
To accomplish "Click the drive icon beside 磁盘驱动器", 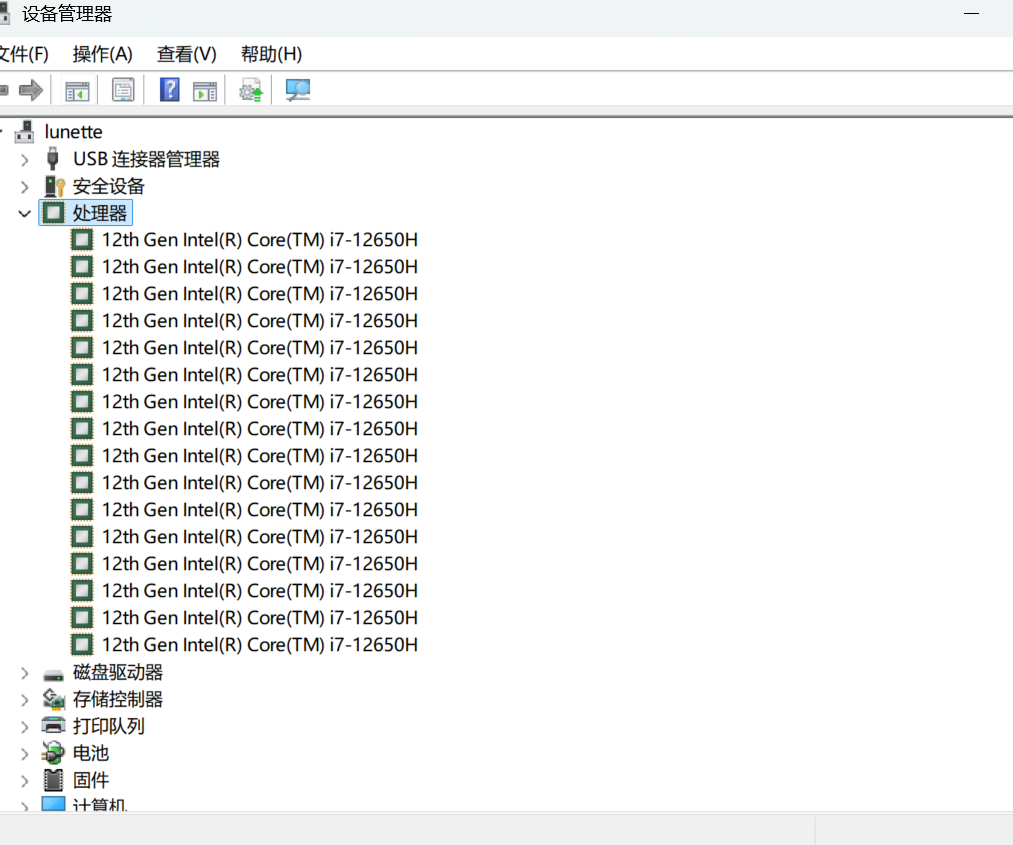I will click(53, 675).
